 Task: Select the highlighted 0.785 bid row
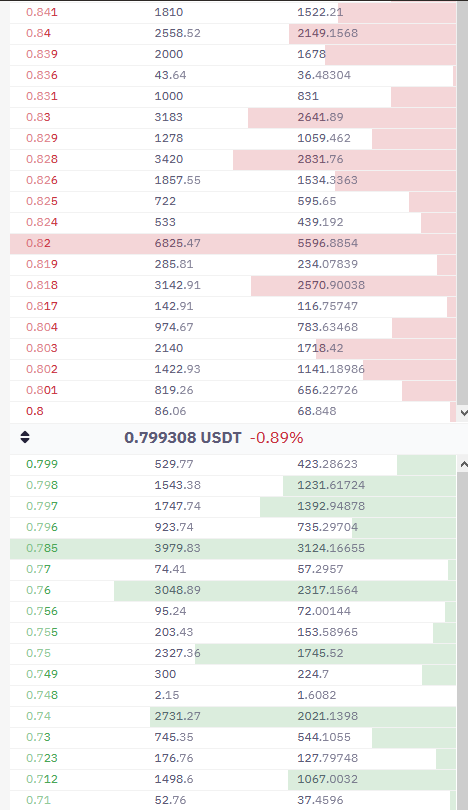[233, 548]
